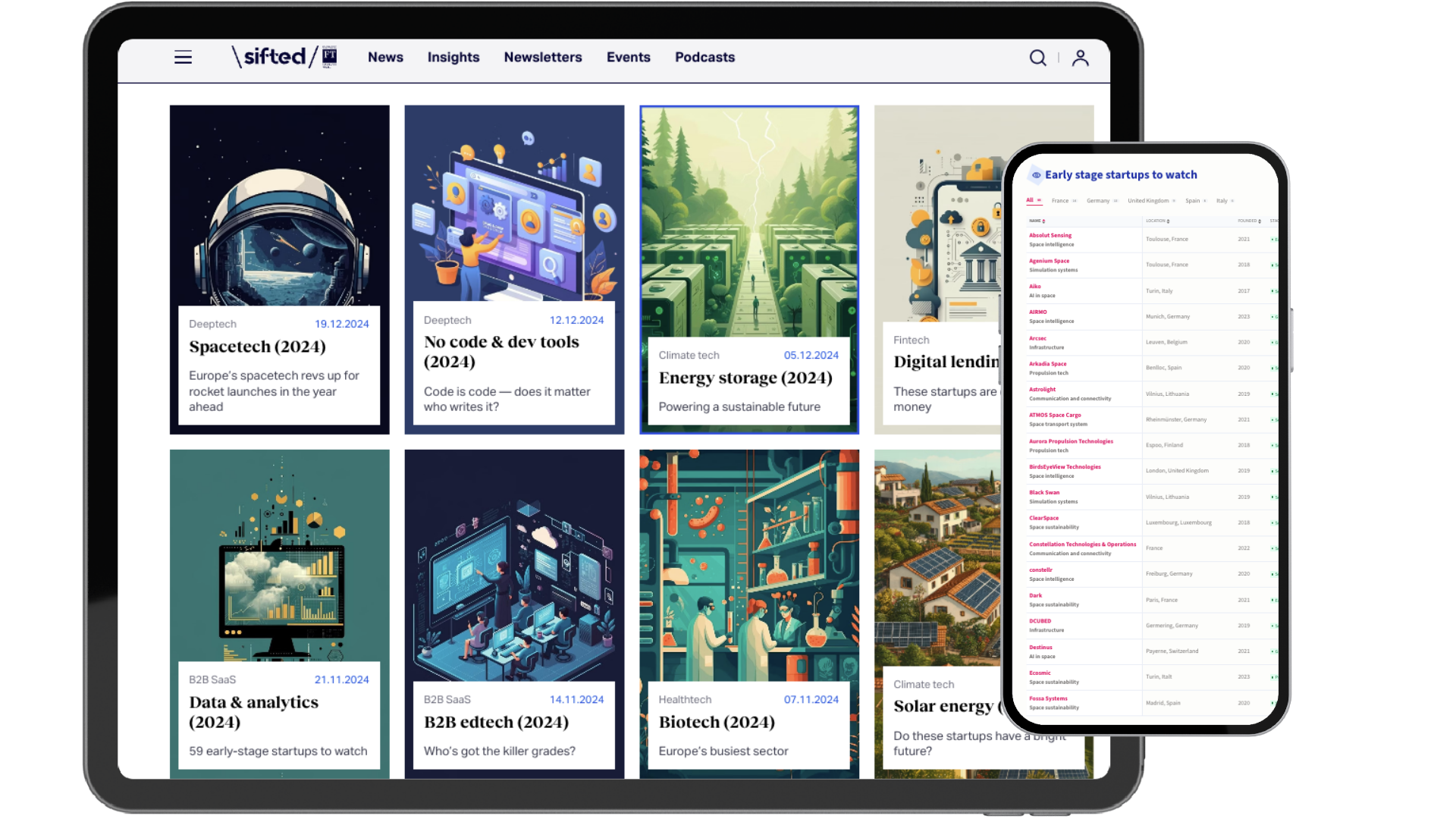Switch to the France filter tab
Viewport: 1456px width, 819px height.
coord(1059,201)
